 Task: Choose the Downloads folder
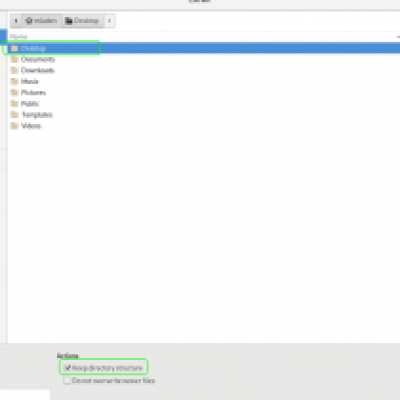tap(204, 70)
